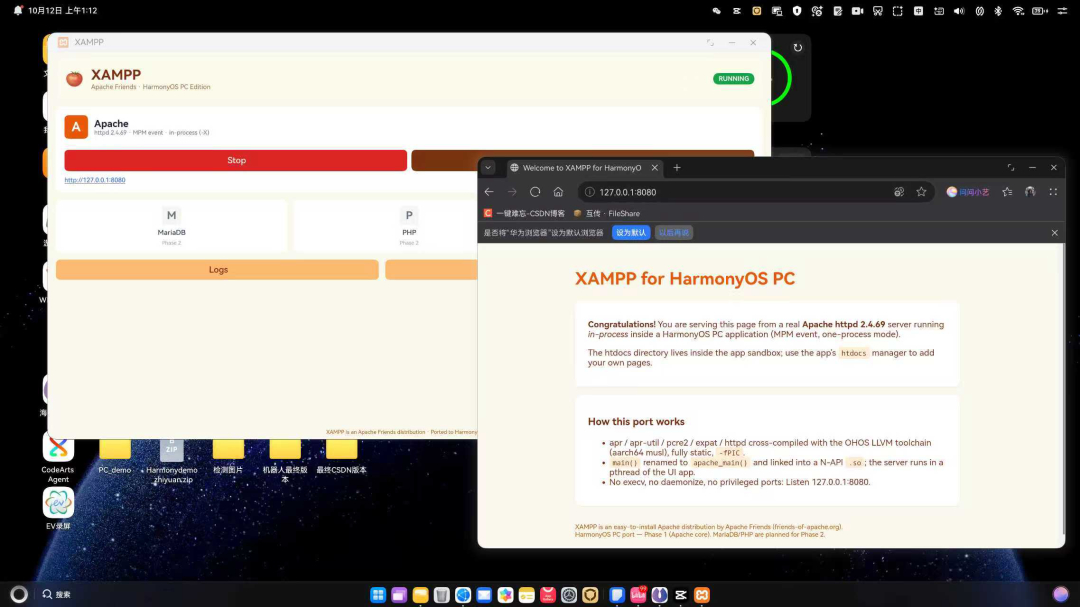Open the PC_demo folder

pos(114,458)
